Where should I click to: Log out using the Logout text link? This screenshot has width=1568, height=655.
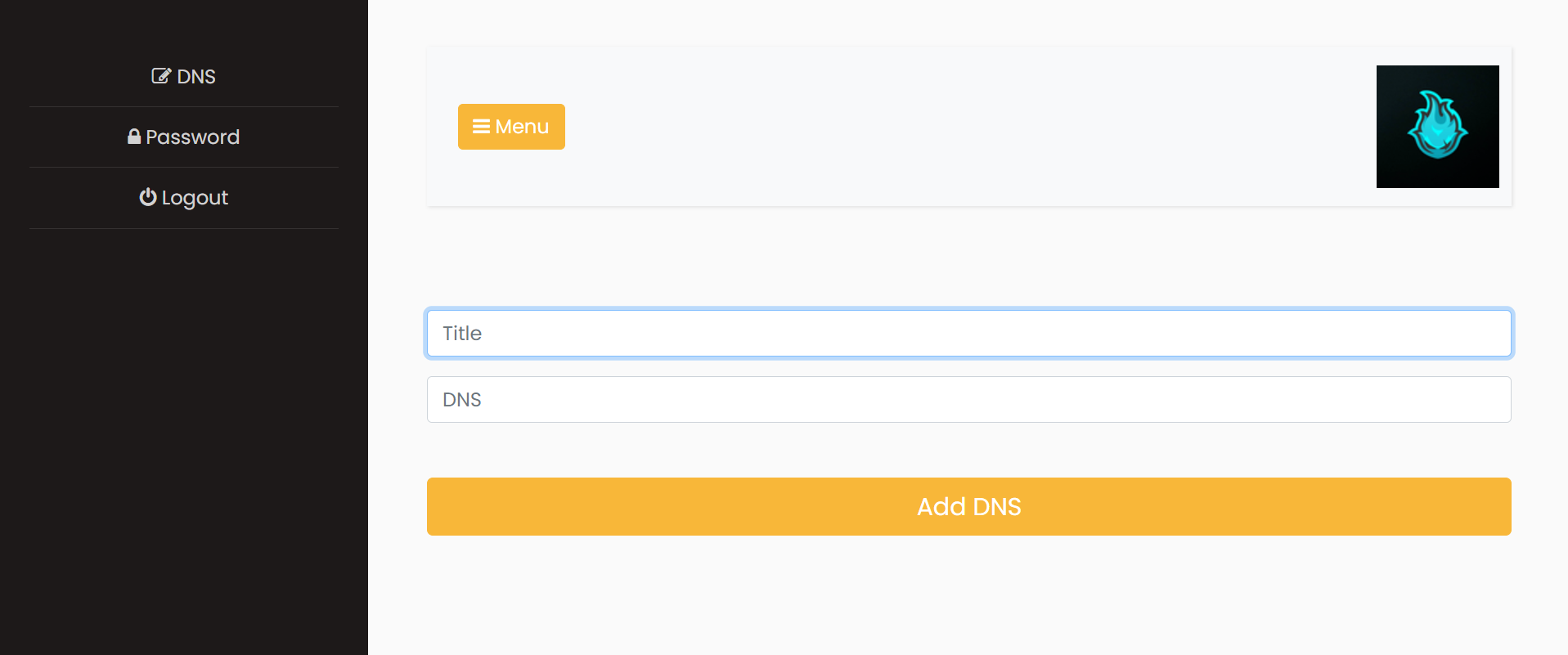pos(195,198)
